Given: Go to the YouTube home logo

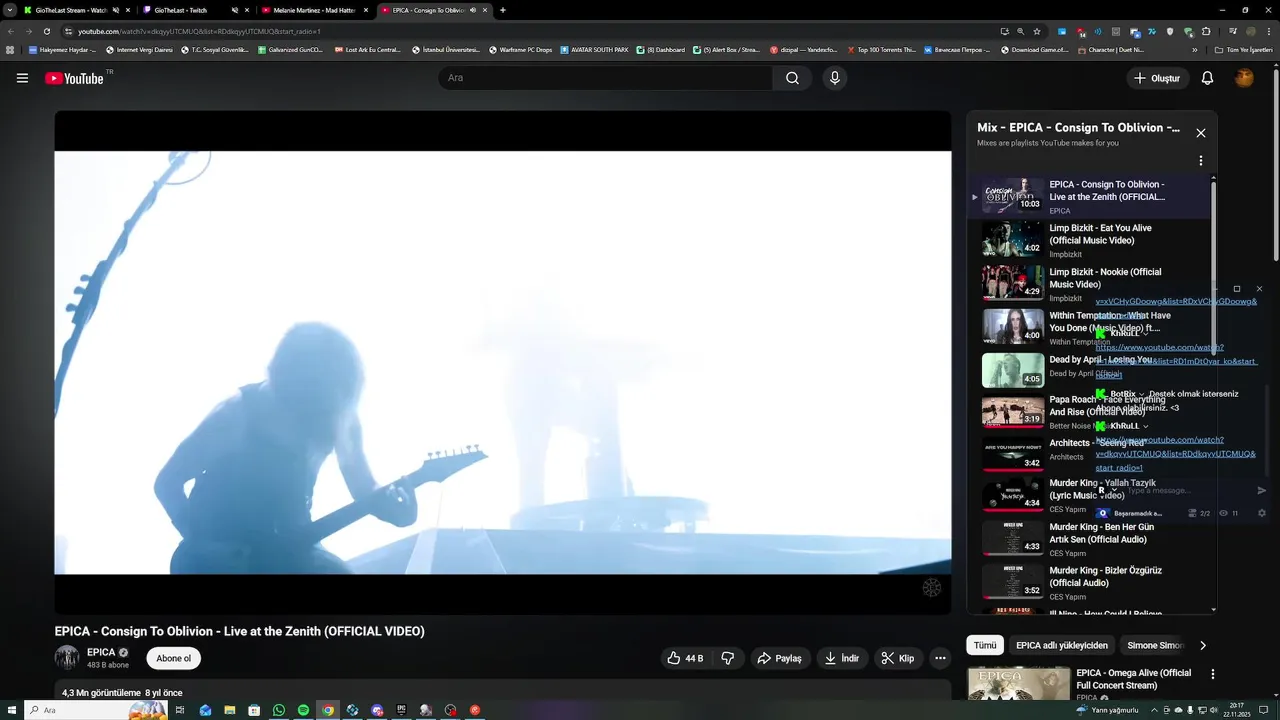Looking at the screenshot, I should pyautogui.click(x=74, y=78).
